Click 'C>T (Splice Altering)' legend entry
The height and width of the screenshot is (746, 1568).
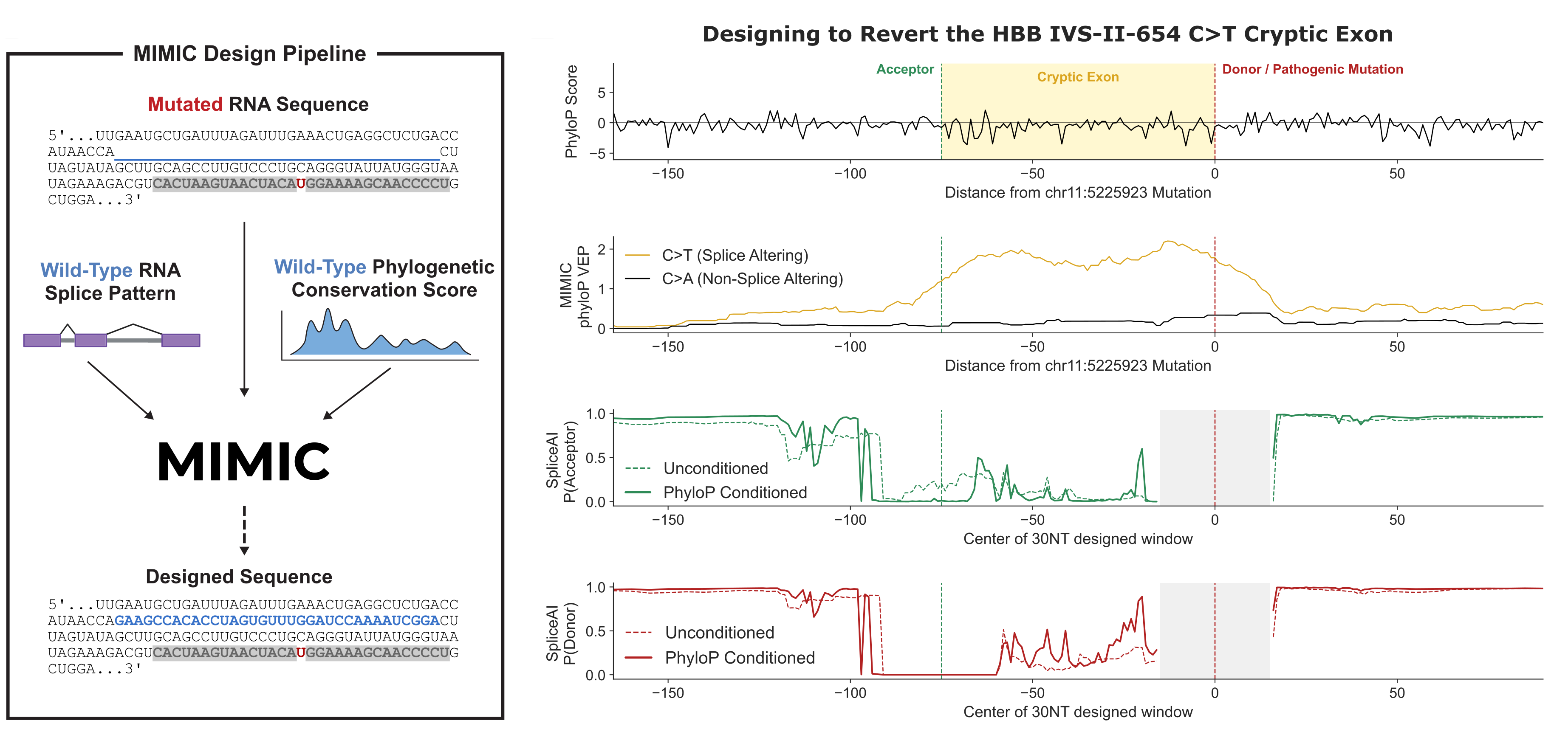point(735,256)
